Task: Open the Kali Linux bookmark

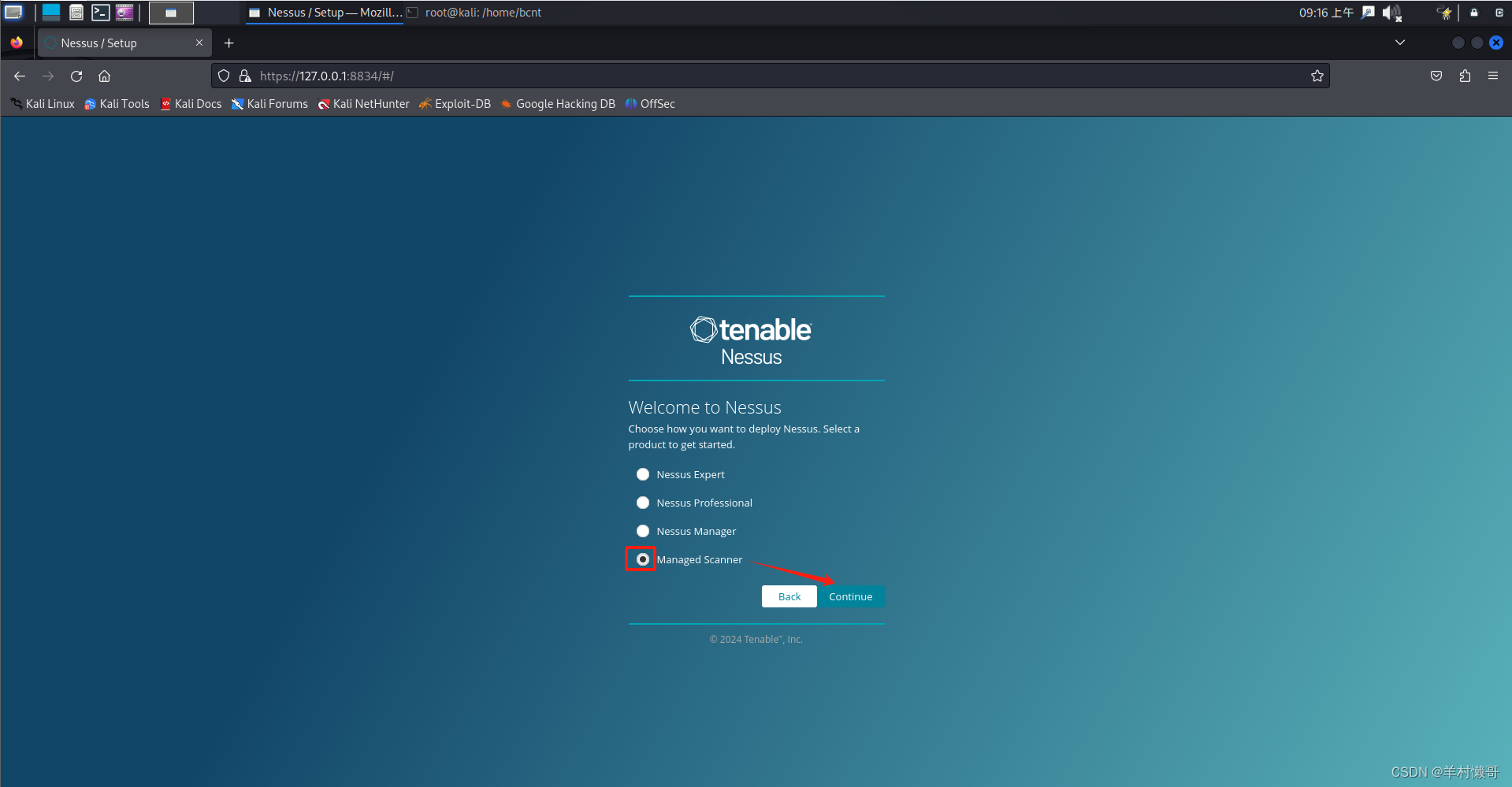Action: tap(43, 104)
